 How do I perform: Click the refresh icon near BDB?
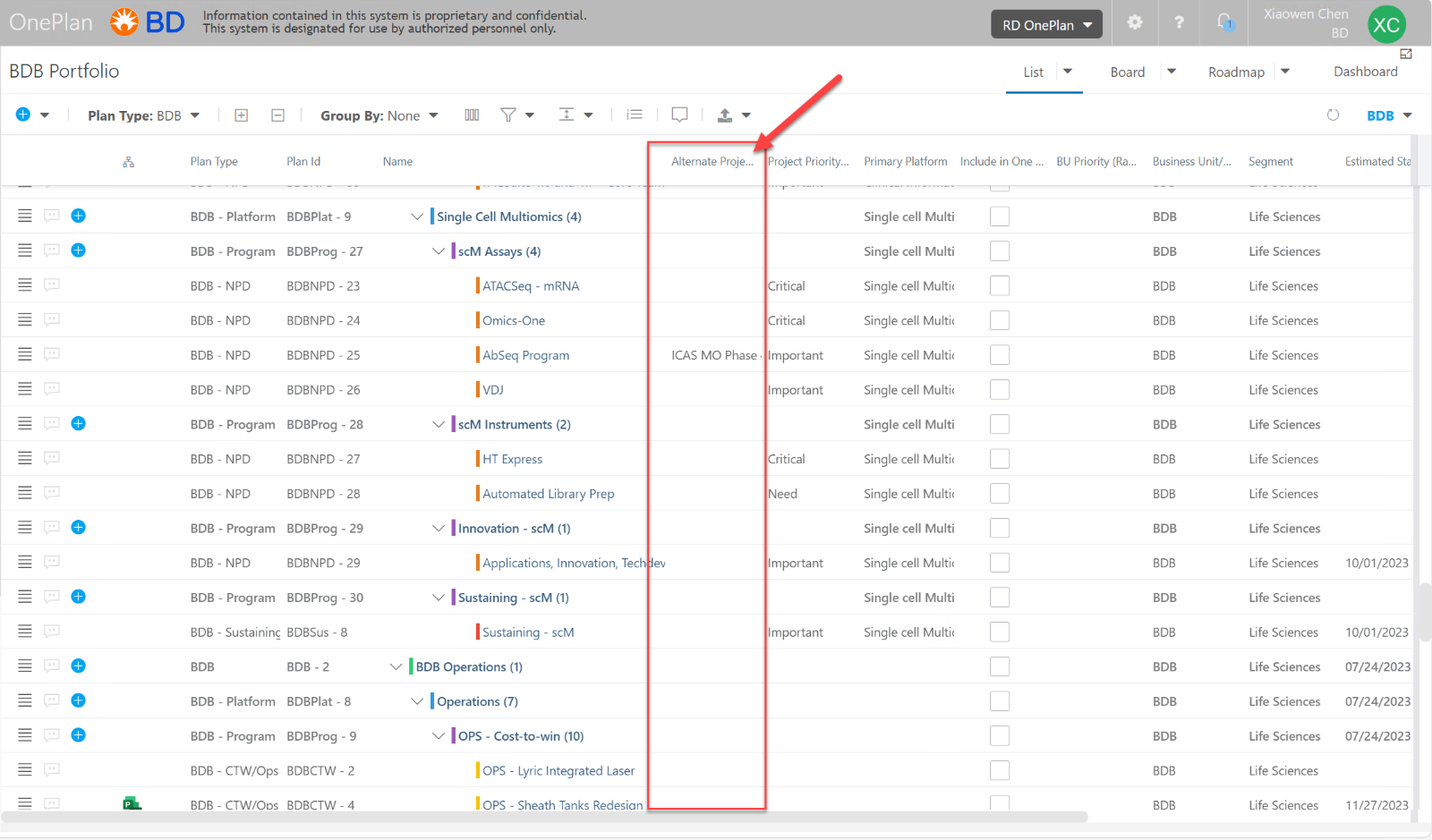tap(1333, 115)
